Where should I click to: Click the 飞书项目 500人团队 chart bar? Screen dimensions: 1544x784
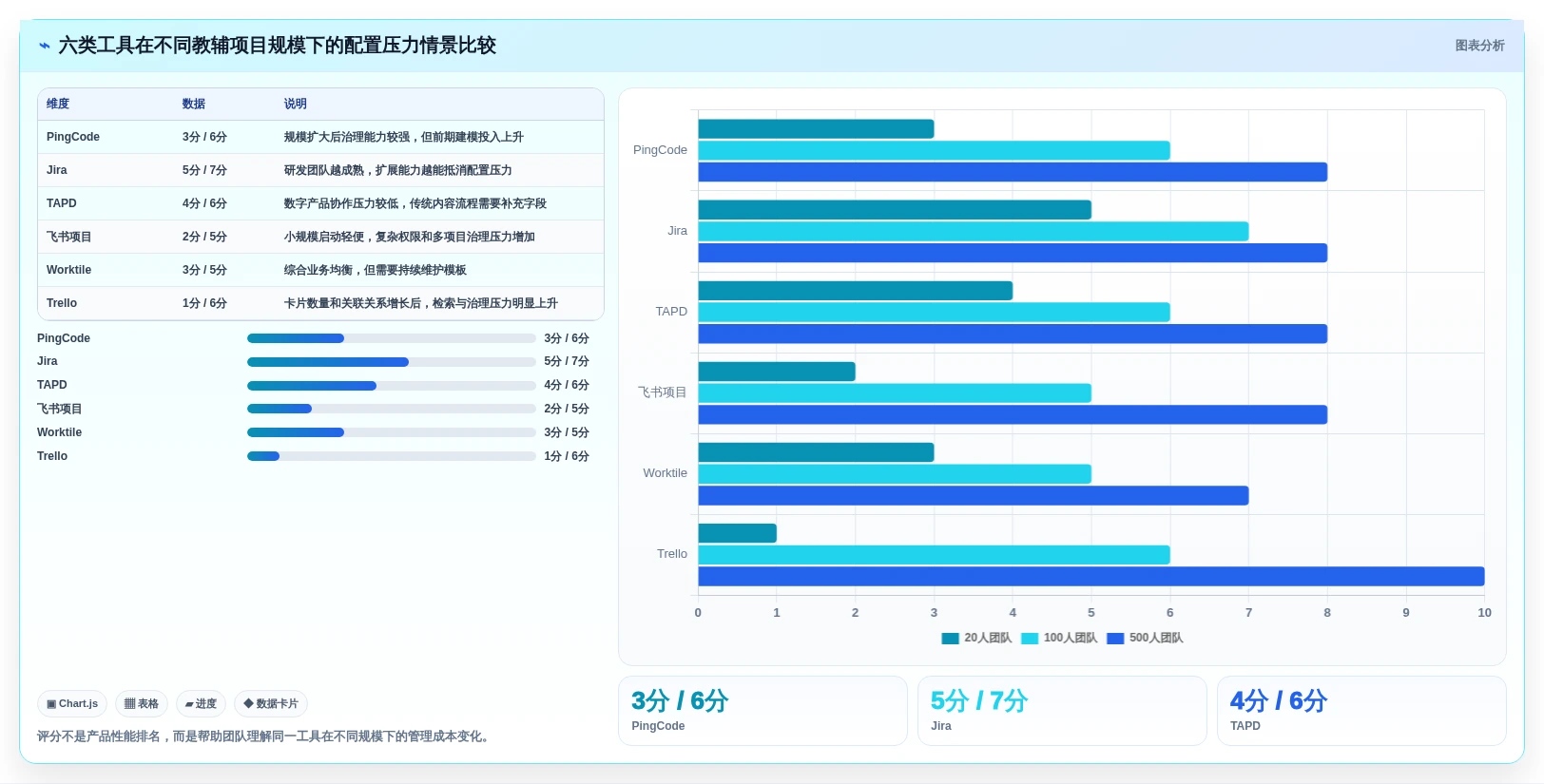point(1013,414)
